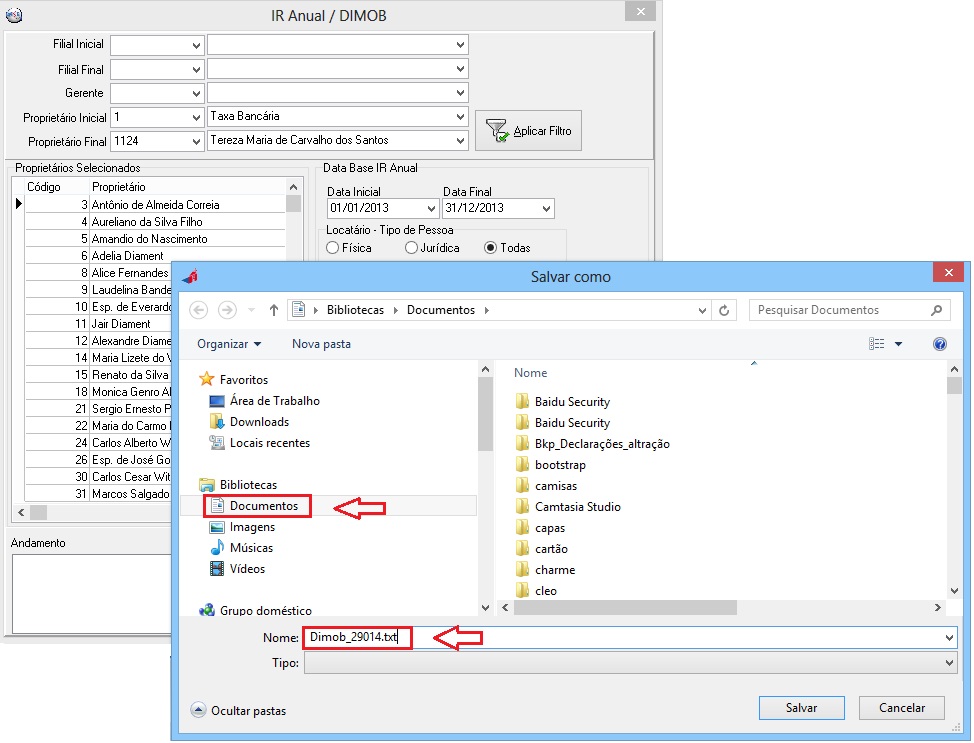The width and height of the screenshot is (974, 743).
Task: Open Gerente code dropdown
Action: (196, 93)
